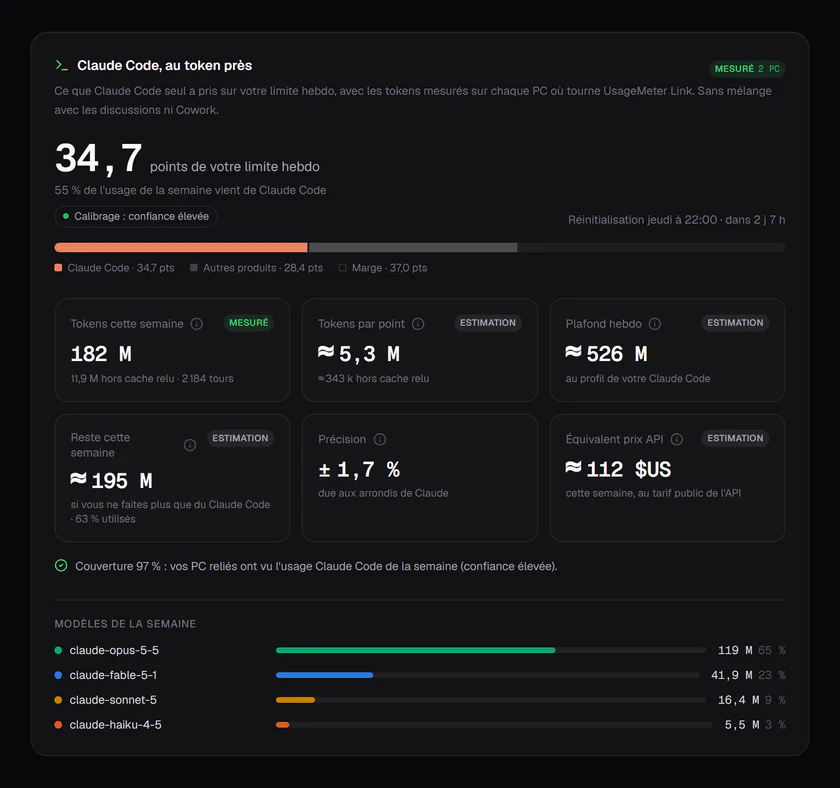Click the terminal prompt icon beside Claude Code title

click(62, 65)
